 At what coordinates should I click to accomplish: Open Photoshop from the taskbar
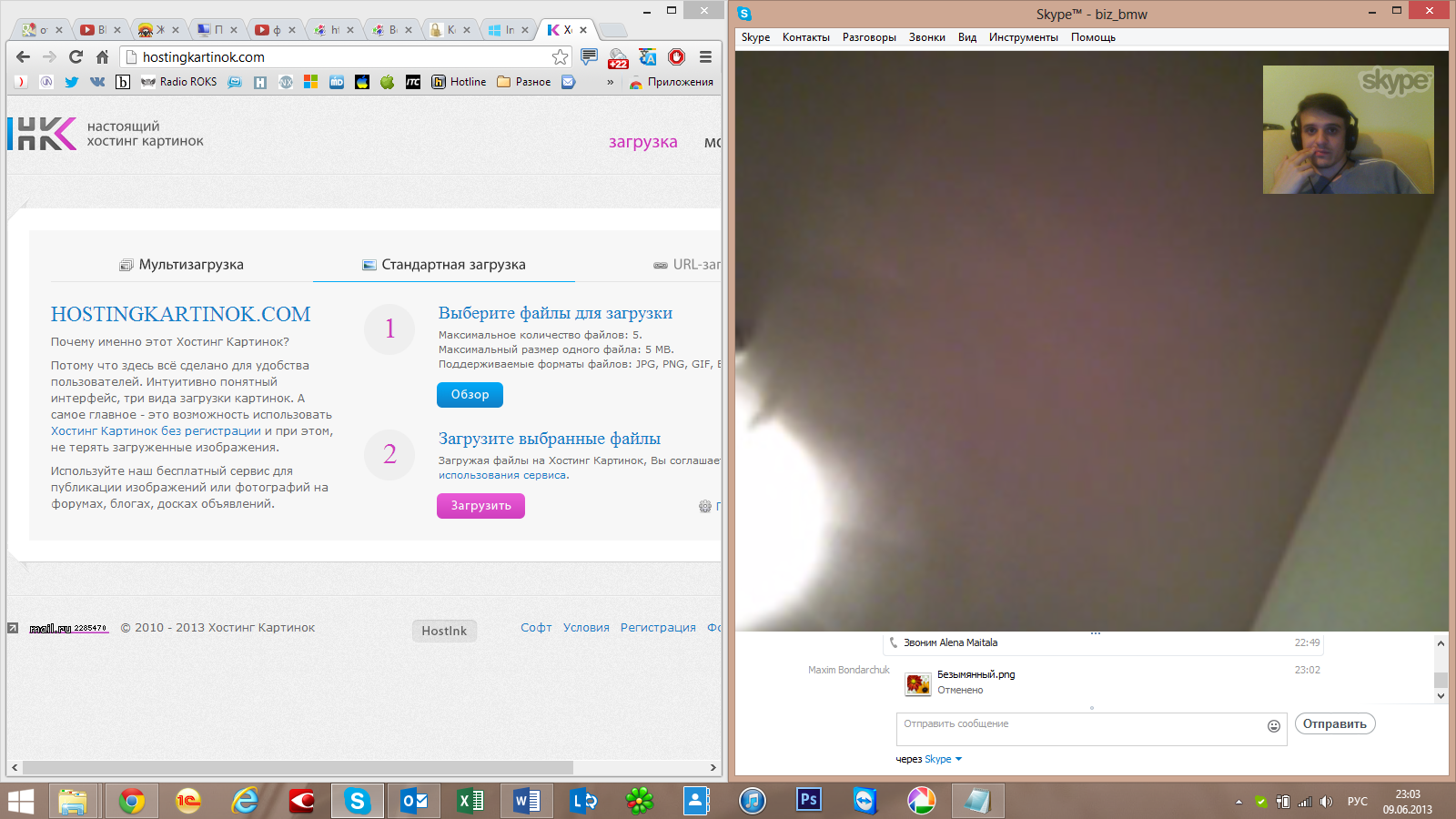[808, 801]
